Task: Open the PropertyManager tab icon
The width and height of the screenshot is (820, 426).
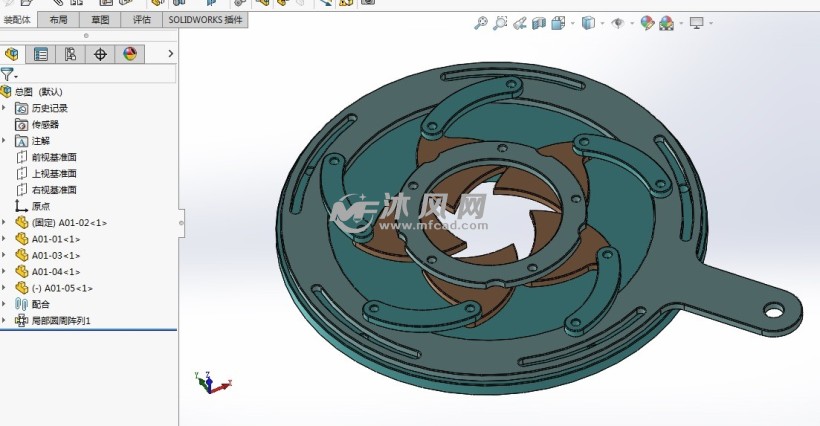Action: [41, 54]
